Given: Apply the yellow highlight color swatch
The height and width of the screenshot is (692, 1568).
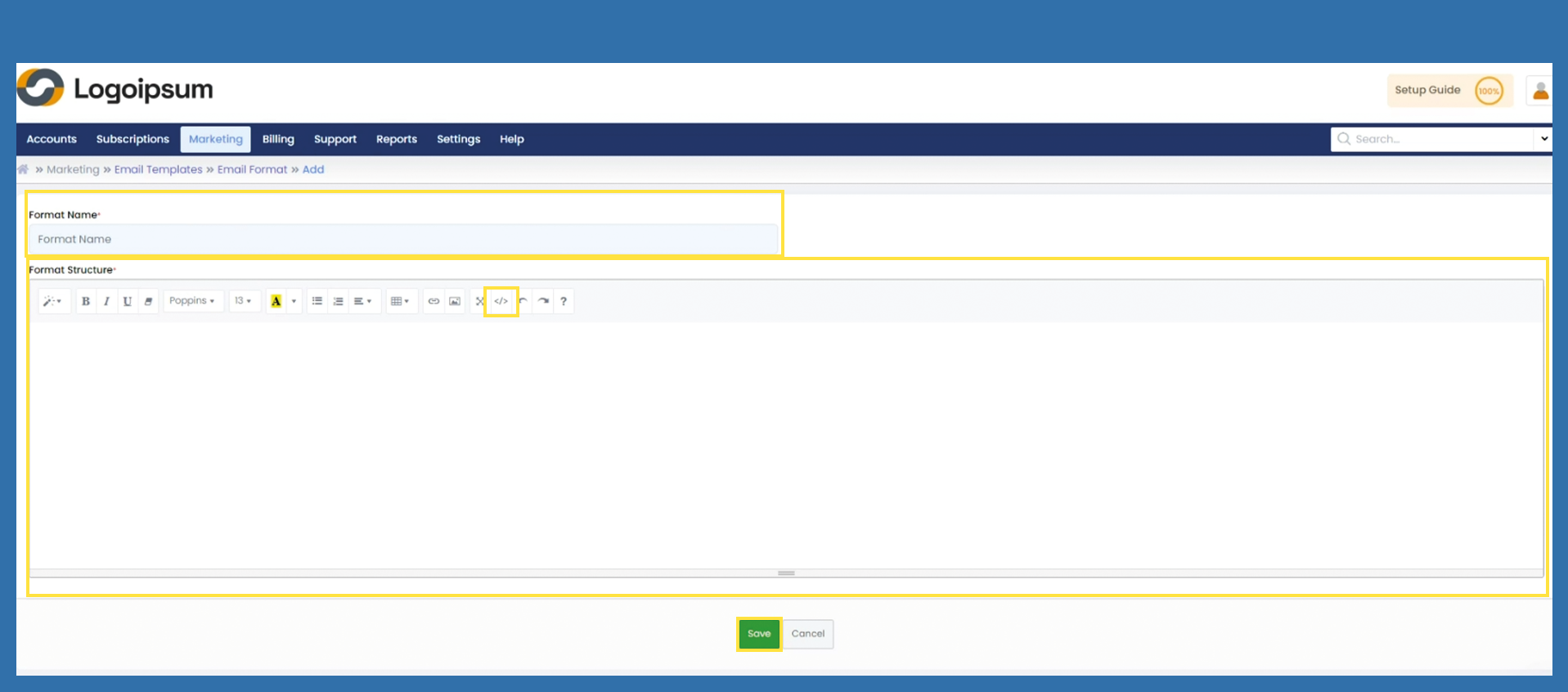Looking at the screenshot, I should pos(276,301).
